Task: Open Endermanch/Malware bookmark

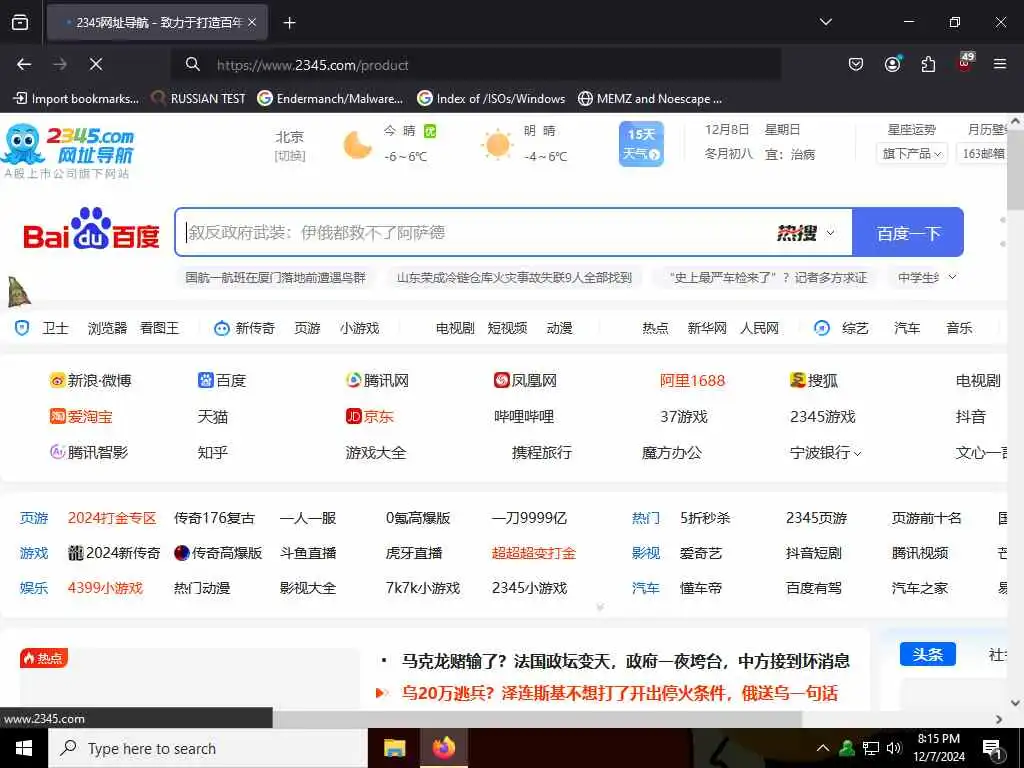Action: point(330,99)
